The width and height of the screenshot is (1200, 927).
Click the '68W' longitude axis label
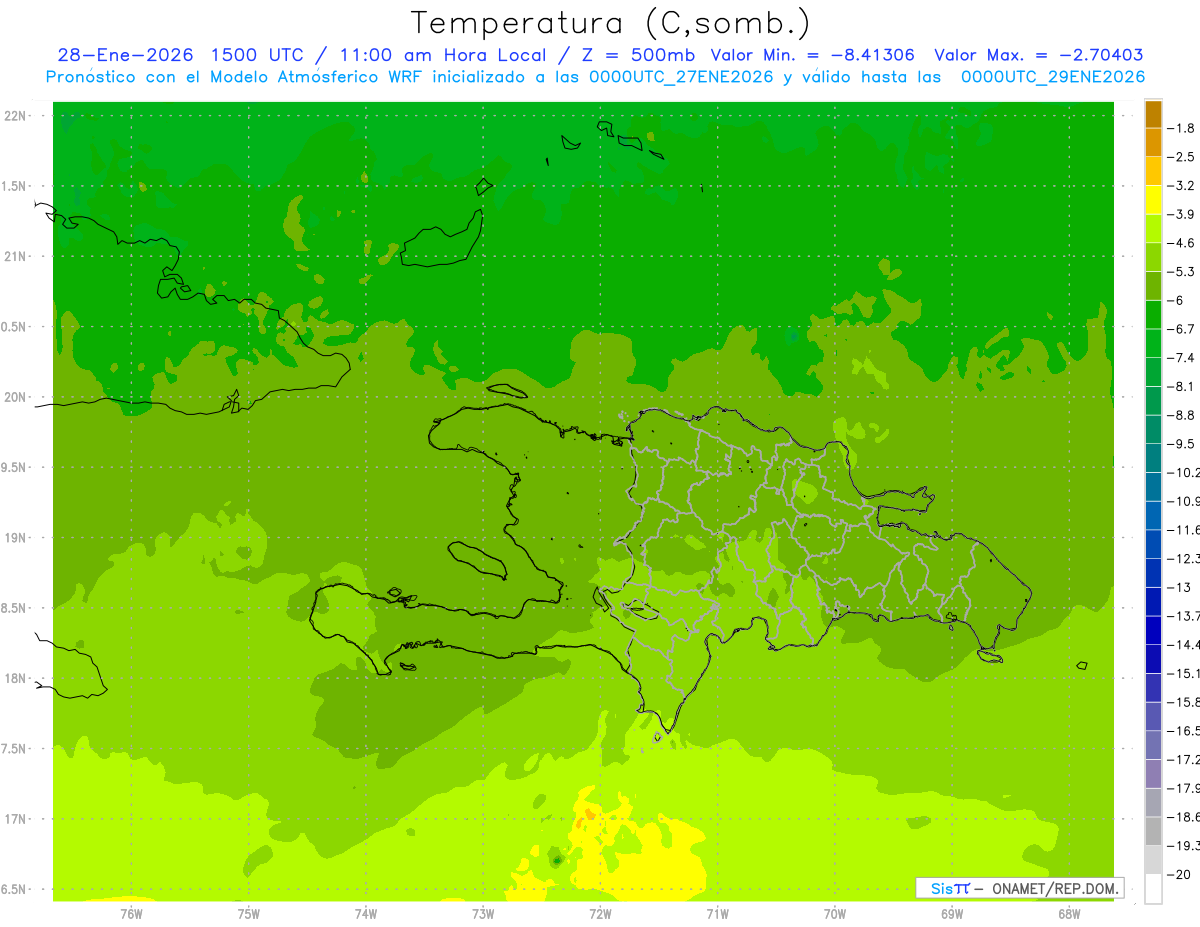(1069, 914)
